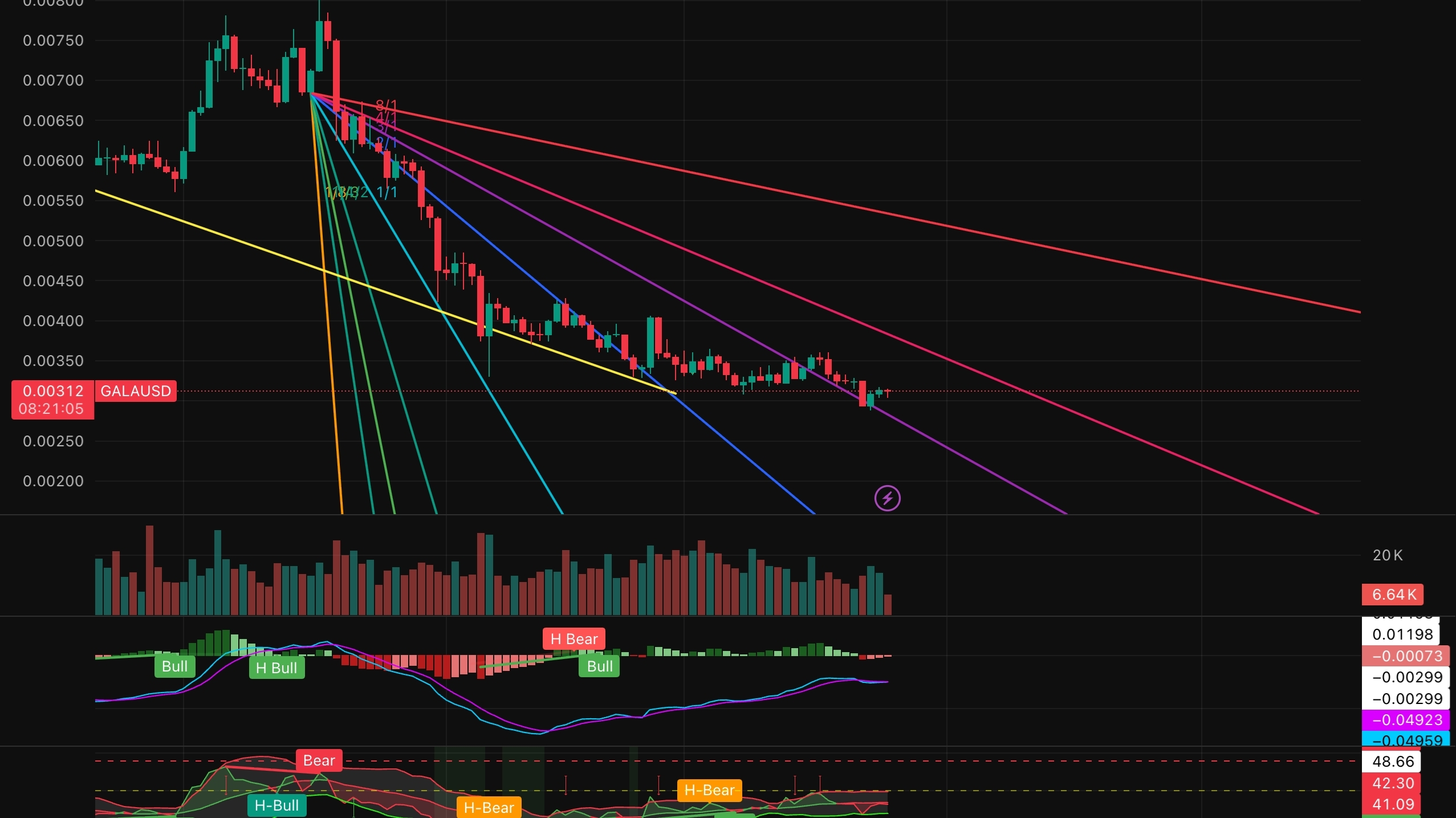Image resolution: width=1456 pixels, height=818 pixels.
Task: Click the cyan -0.04959 value tag
Action: [x=1406, y=740]
